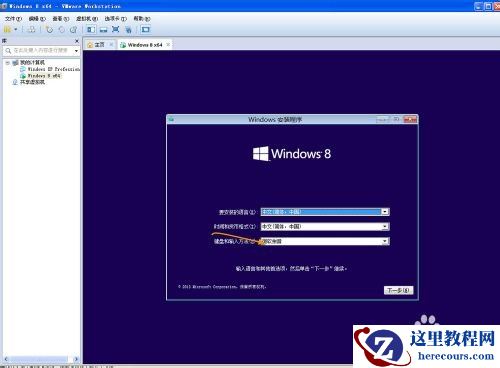Image resolution: width=500 pixels, height=368 pixels.
Task: Open the keyboard input method dropdown
Action: pos(325,241)
